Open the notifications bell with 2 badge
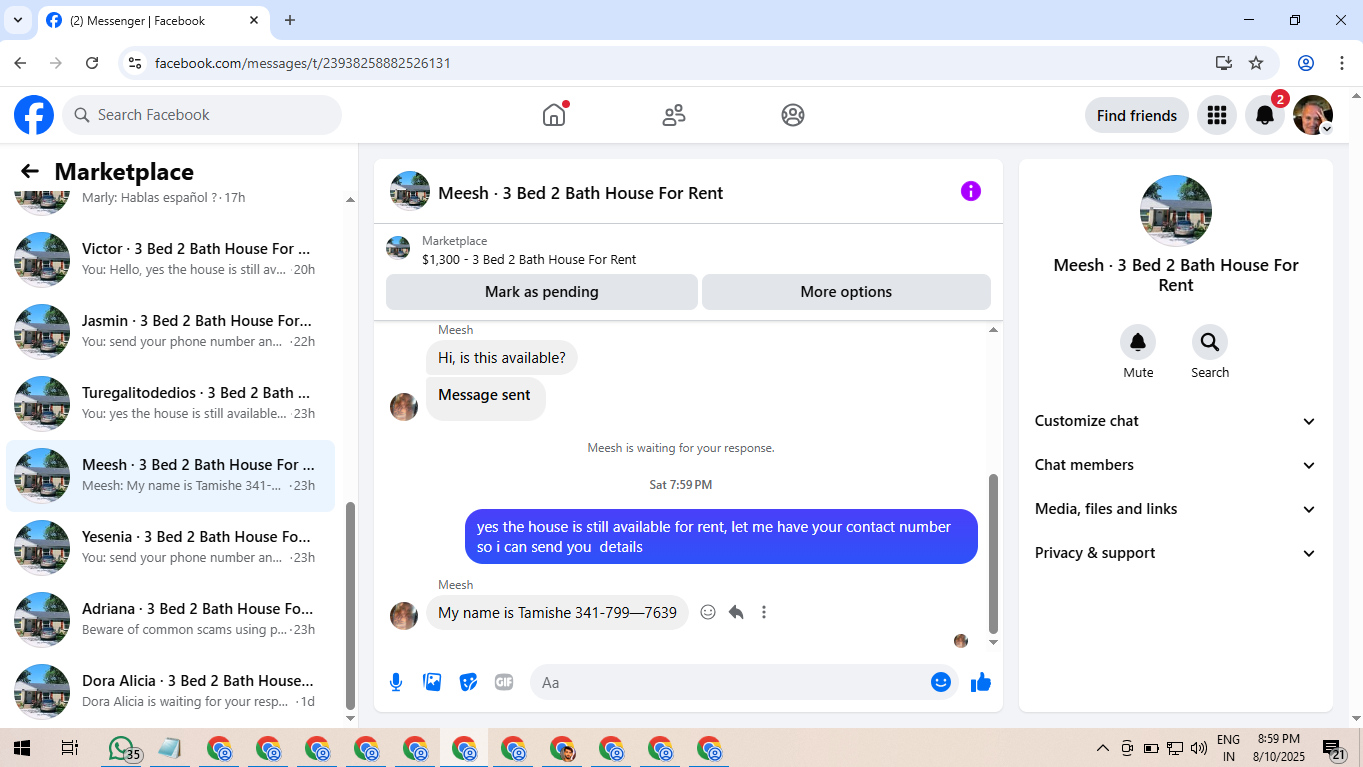The height and width of the screenshot is (767, 1363). click(x=1265, y=115)
